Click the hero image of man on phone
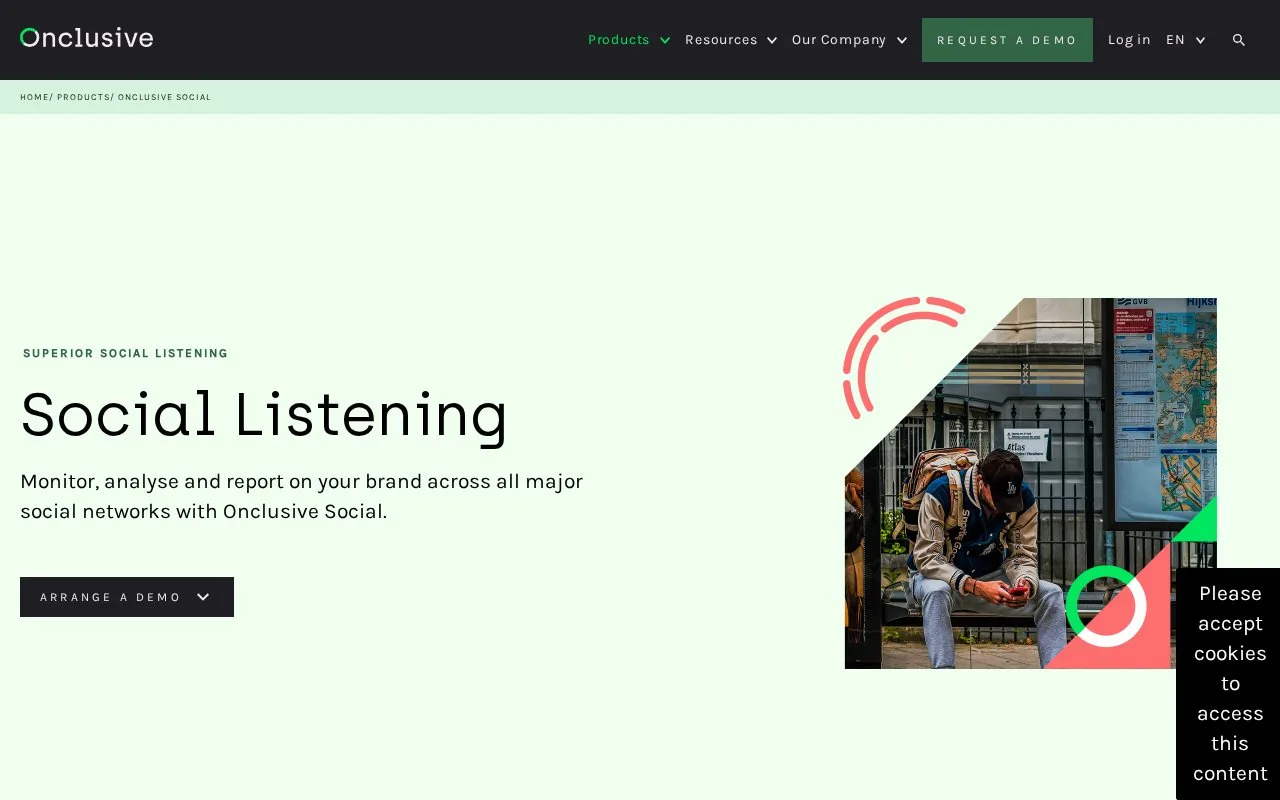 [x=1030, y=483]
